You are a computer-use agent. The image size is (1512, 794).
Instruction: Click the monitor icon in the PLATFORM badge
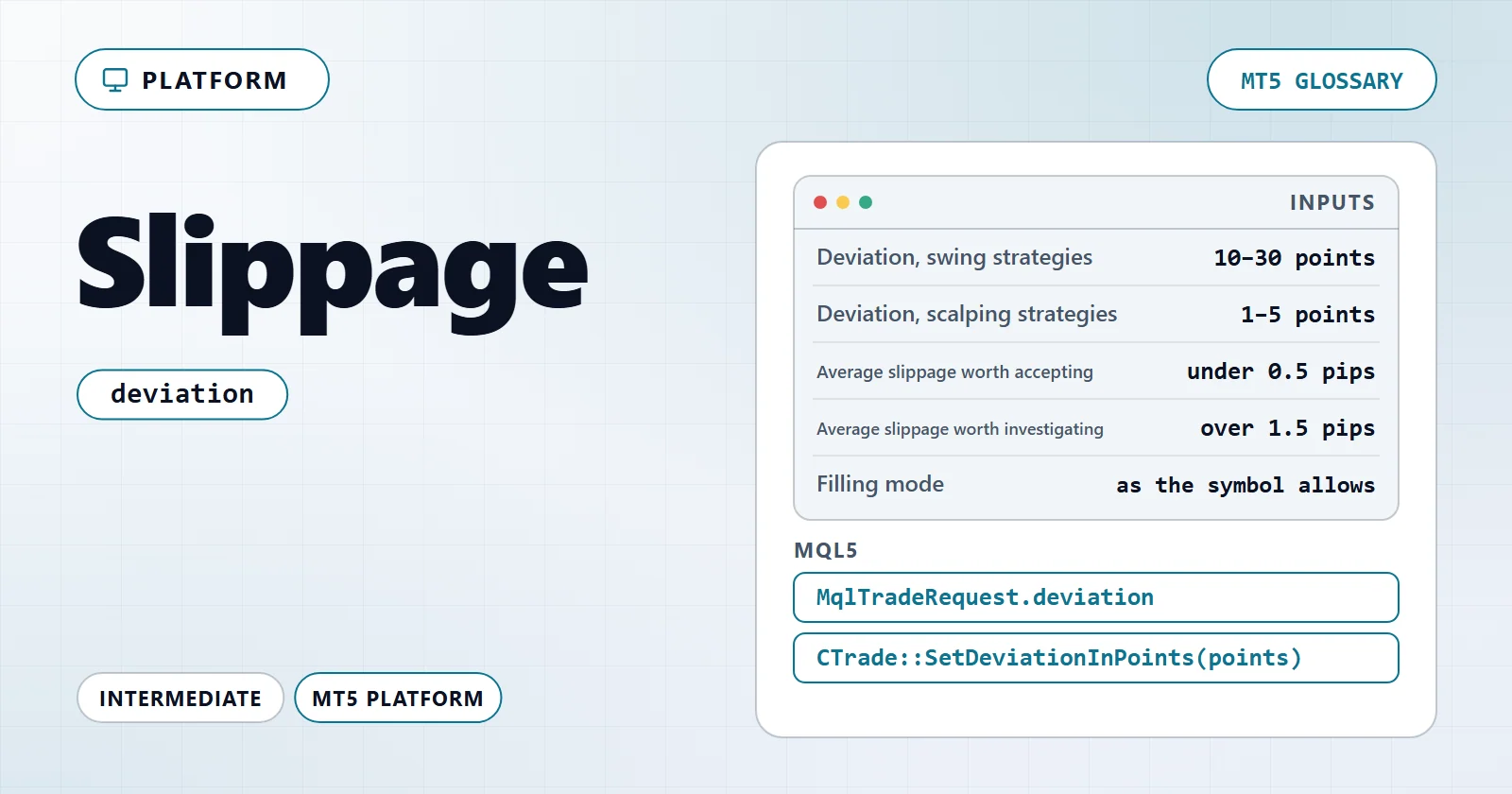tap(114, 80)
